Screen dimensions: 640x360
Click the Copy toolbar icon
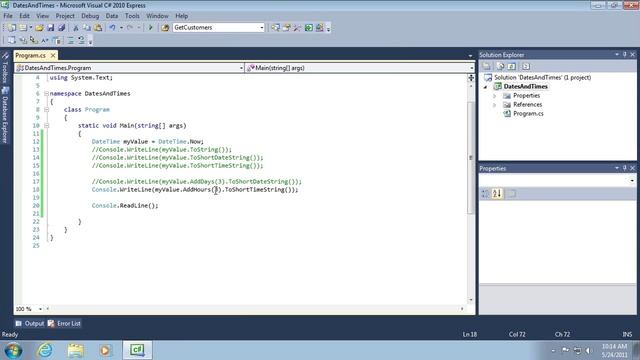pyautogui.click(x=87, y=28)
